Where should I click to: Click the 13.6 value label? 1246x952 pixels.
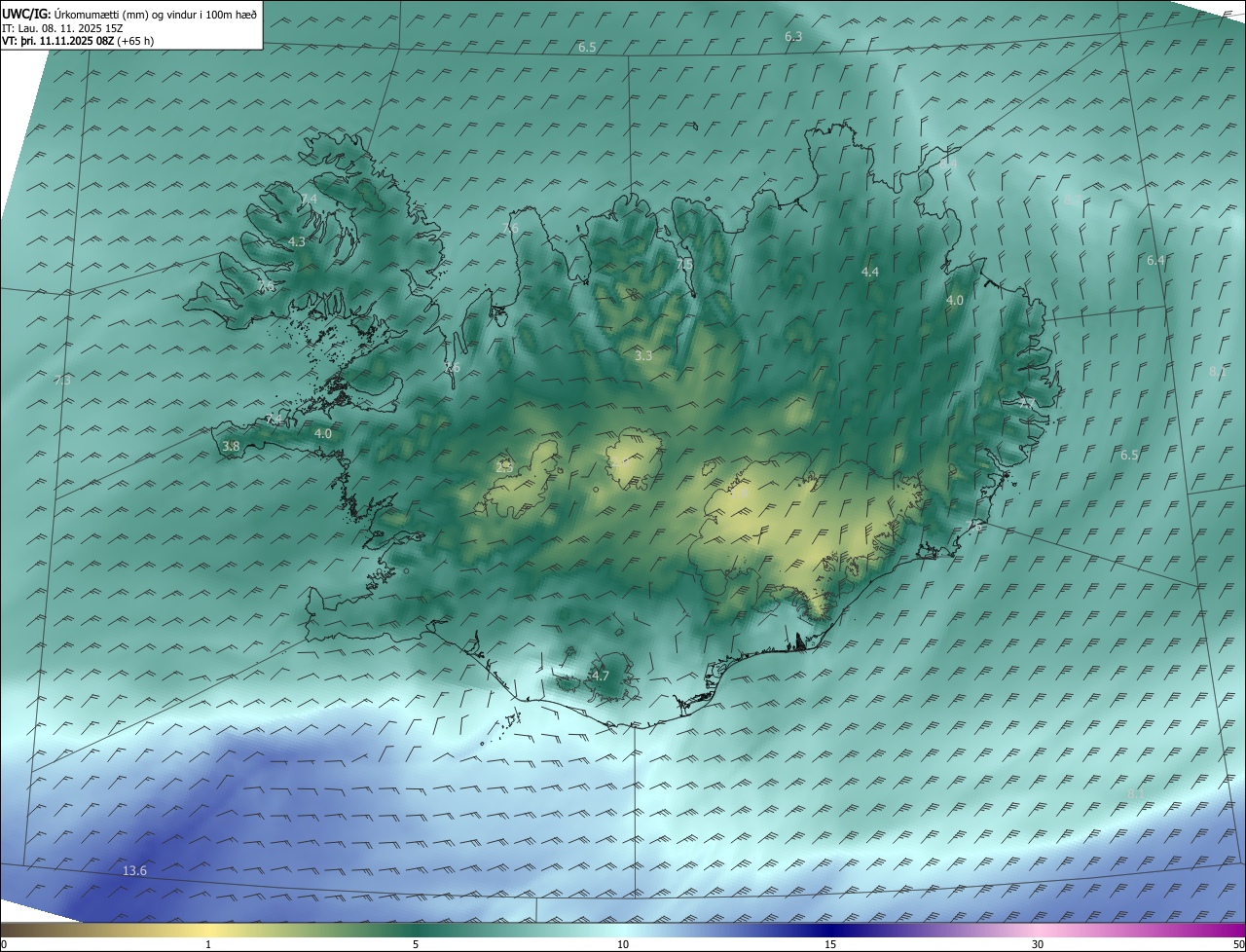134,870
